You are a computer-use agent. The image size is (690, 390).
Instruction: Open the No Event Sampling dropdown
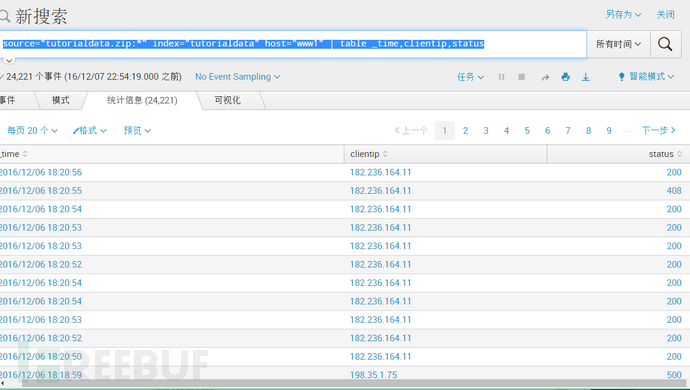click(x=238, y=77)
